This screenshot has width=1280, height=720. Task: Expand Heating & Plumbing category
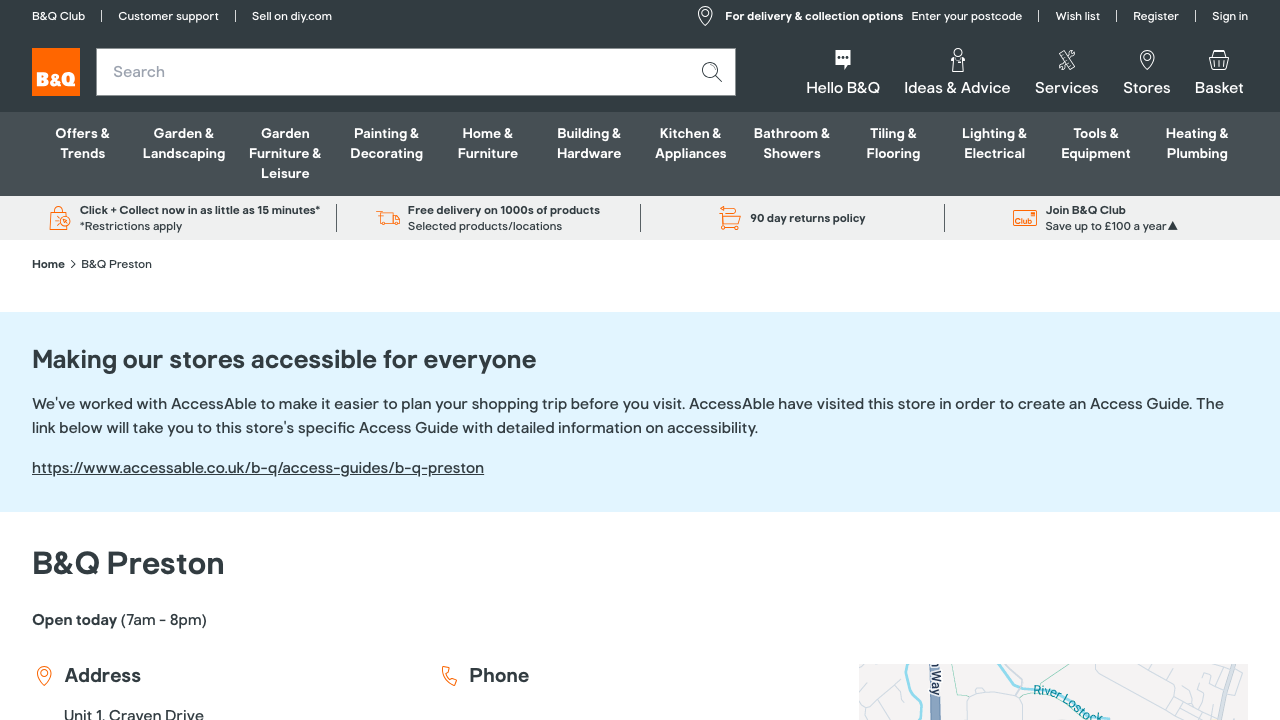point(1196,143)
